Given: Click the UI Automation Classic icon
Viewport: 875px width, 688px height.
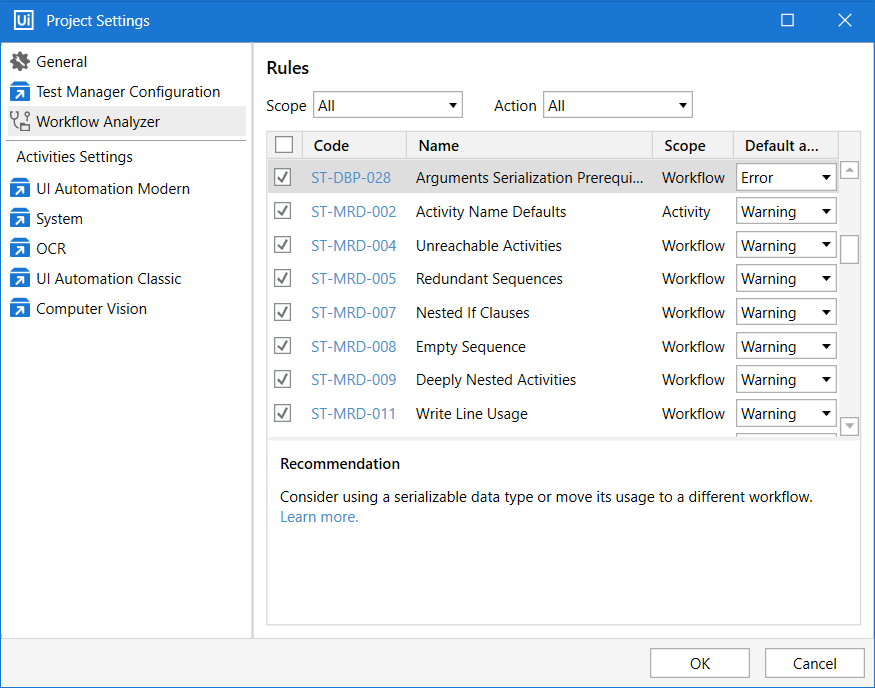Looking at the screenshot, I should [x=20, y=279].
